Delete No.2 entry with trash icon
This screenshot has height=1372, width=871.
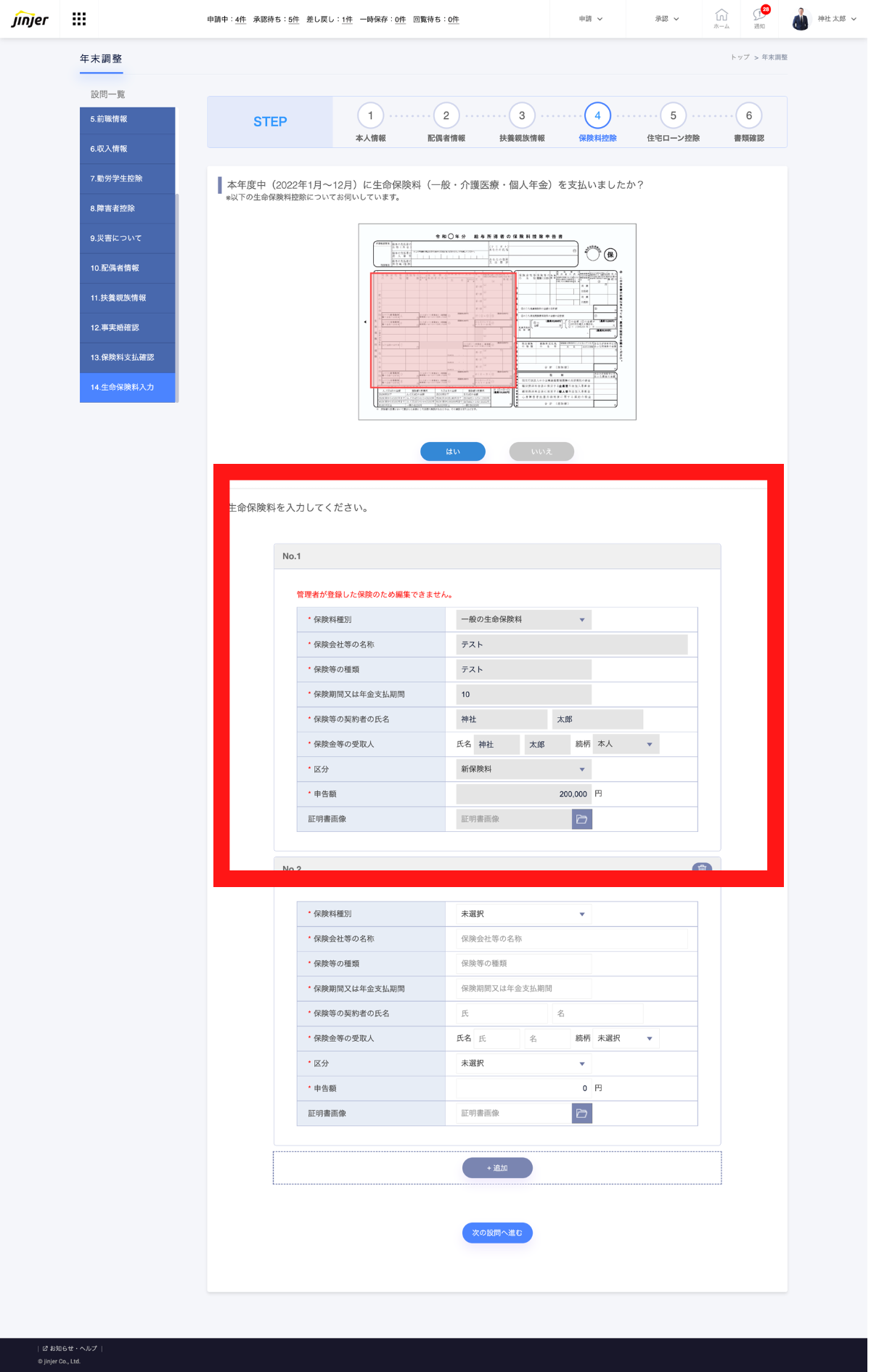point(702,867)
